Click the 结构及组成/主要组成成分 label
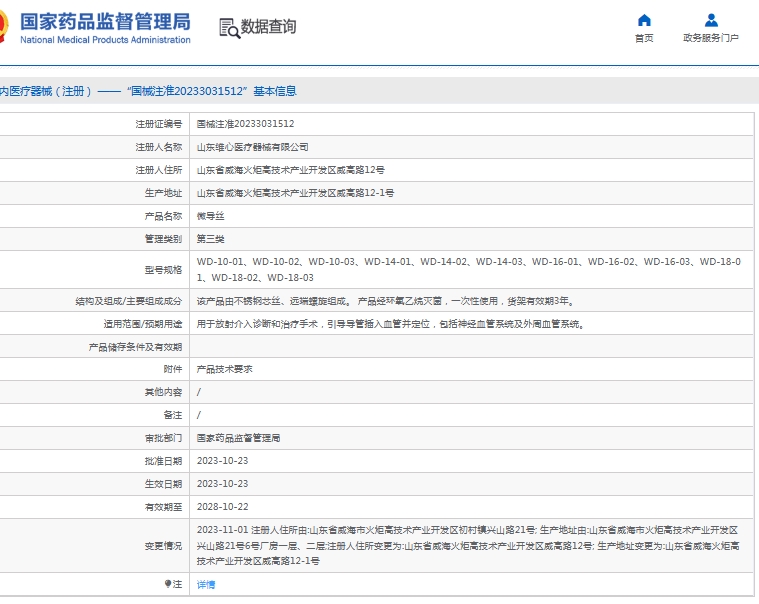This screenshot has width=759, height=604. pyautogui.click(x=129, y=301)
